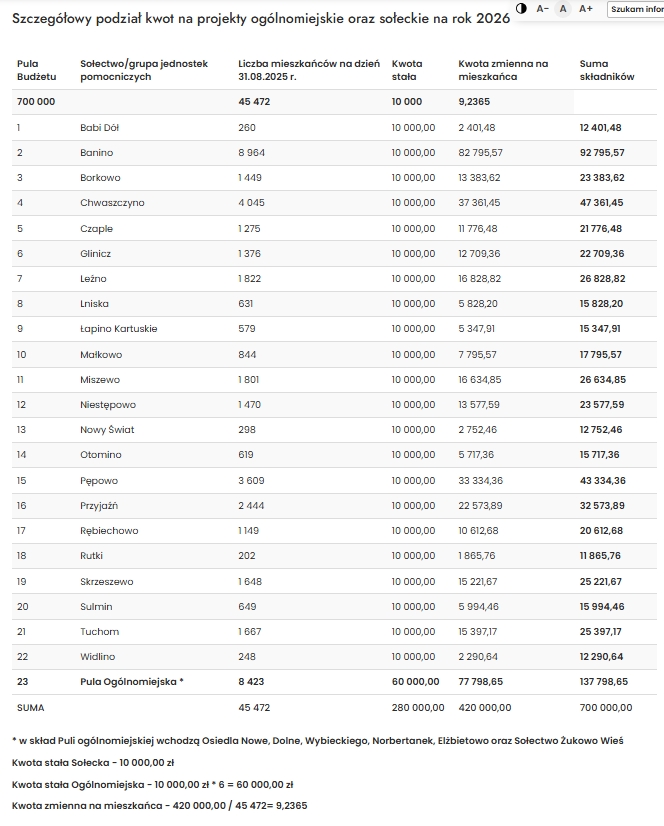Increase font size with A+ button
This screenshot has width=664, height=826.
click(x=585, y=8)
